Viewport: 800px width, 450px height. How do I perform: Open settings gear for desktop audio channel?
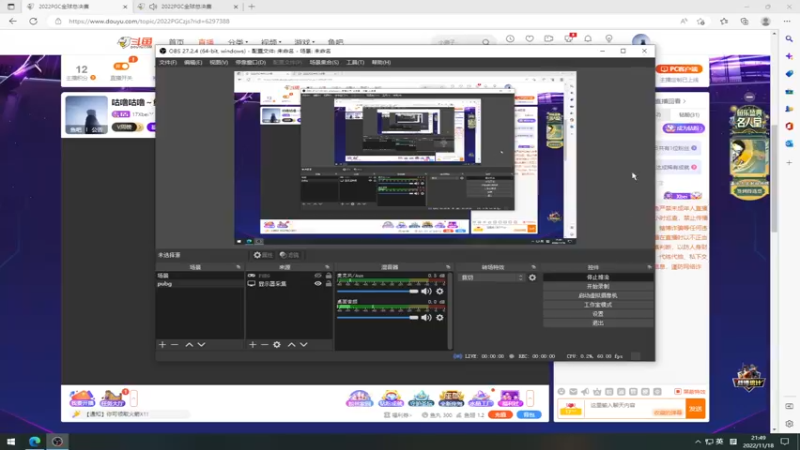pyautogui.click(x=440, y=317)
